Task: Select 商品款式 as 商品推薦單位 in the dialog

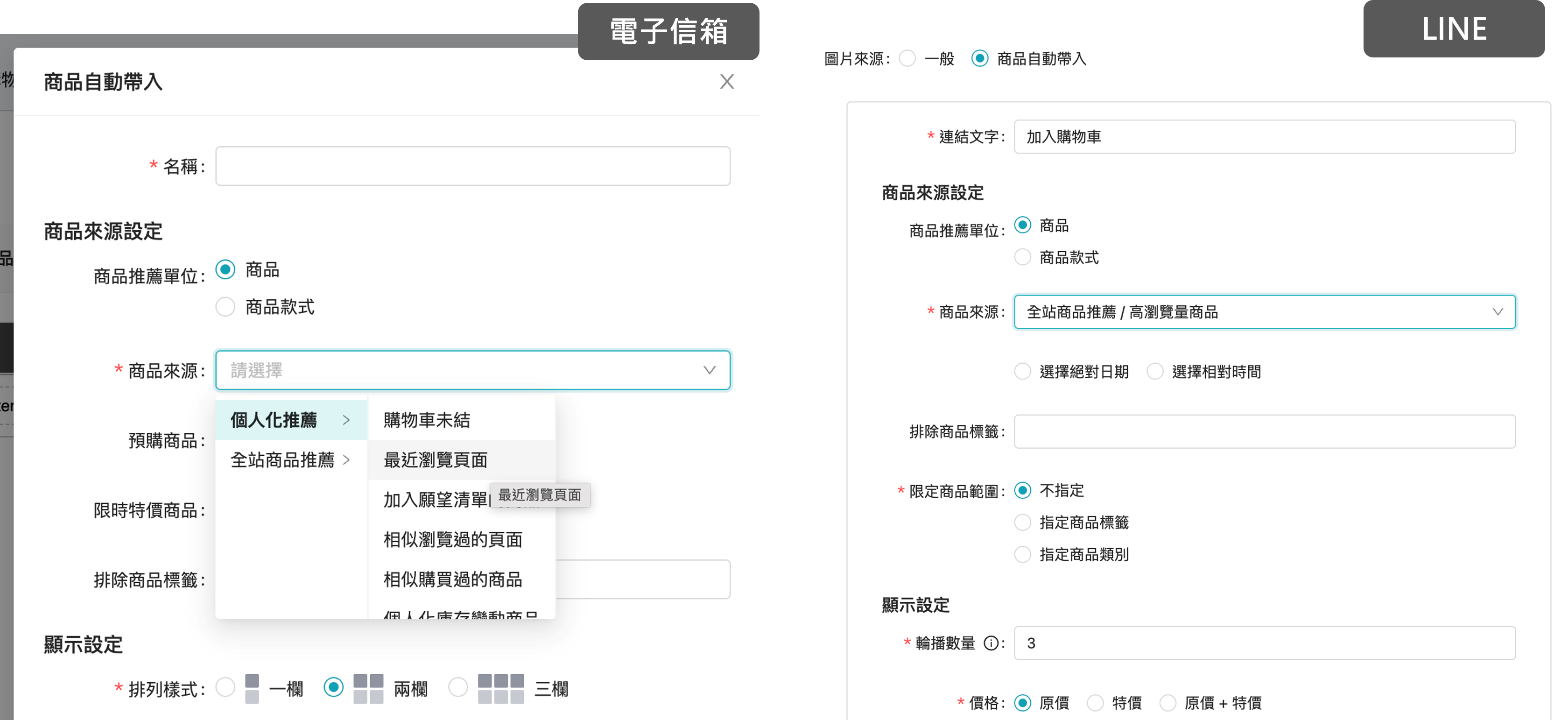Action: [x=225, y=307]
